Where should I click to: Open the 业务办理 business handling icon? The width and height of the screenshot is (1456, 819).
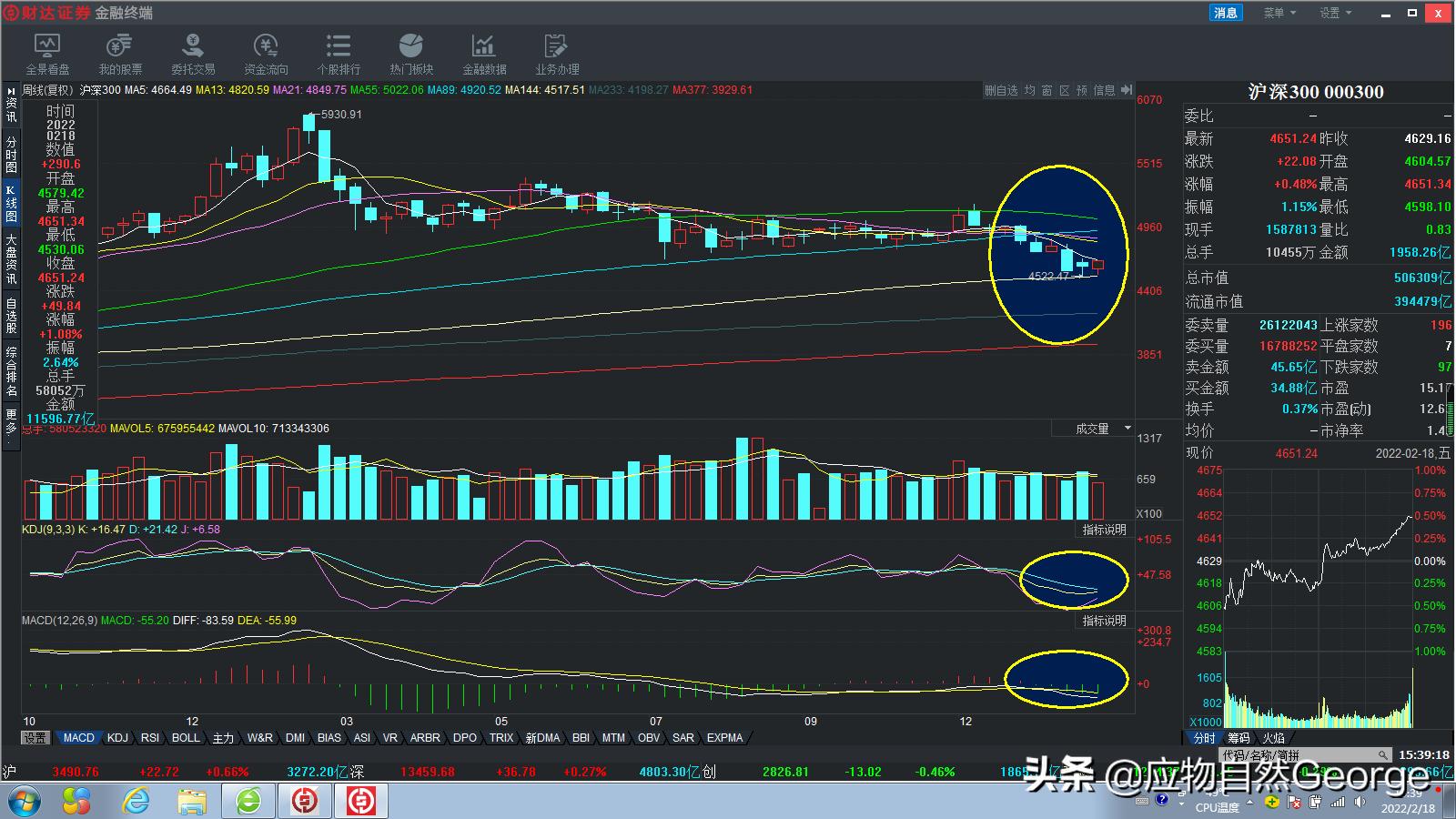coord(557,54)
